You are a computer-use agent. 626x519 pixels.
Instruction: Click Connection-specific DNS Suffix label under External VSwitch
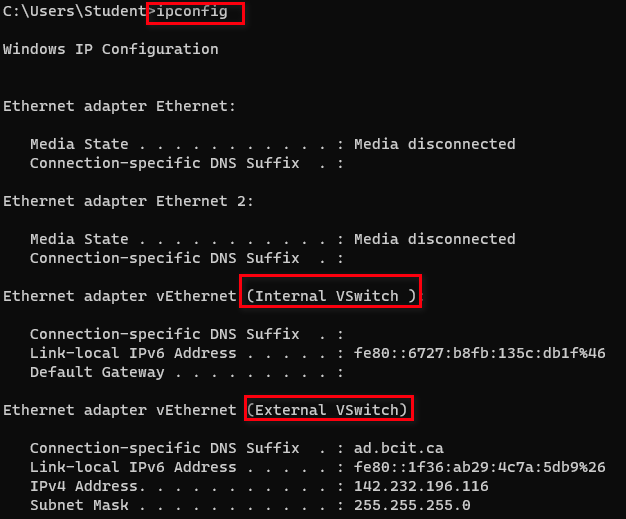tap(164, 448)
